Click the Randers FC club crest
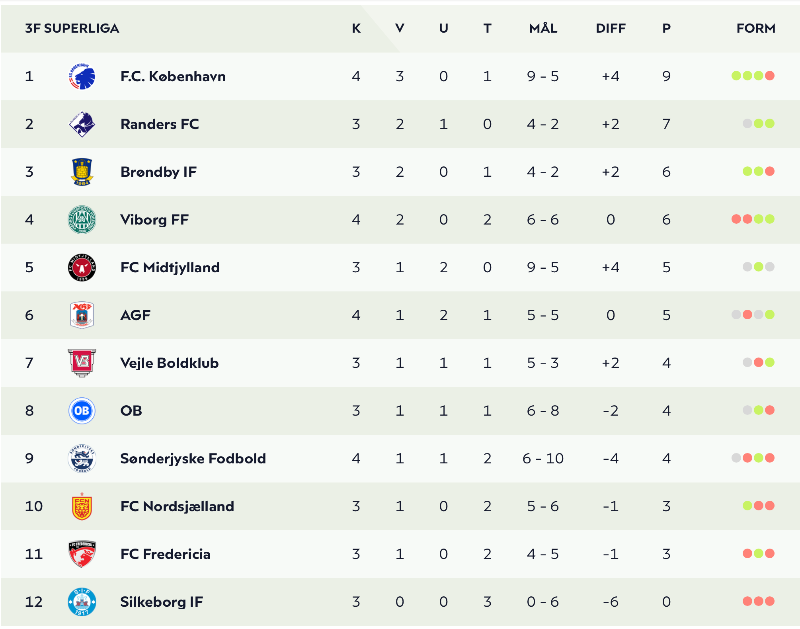This screenshot has width=800, height=629. point(82,124)
